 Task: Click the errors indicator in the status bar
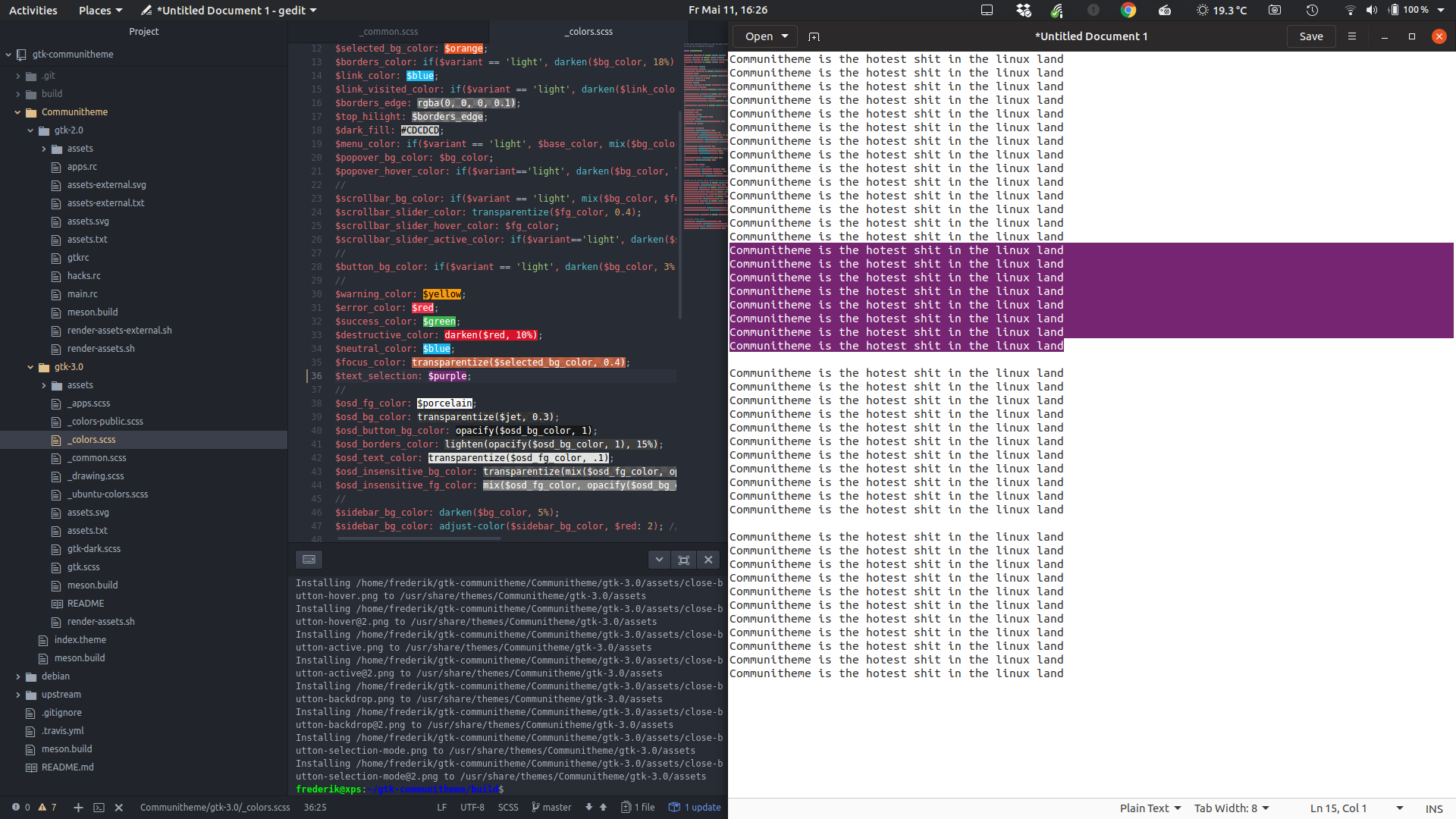[x=22, y=808]
